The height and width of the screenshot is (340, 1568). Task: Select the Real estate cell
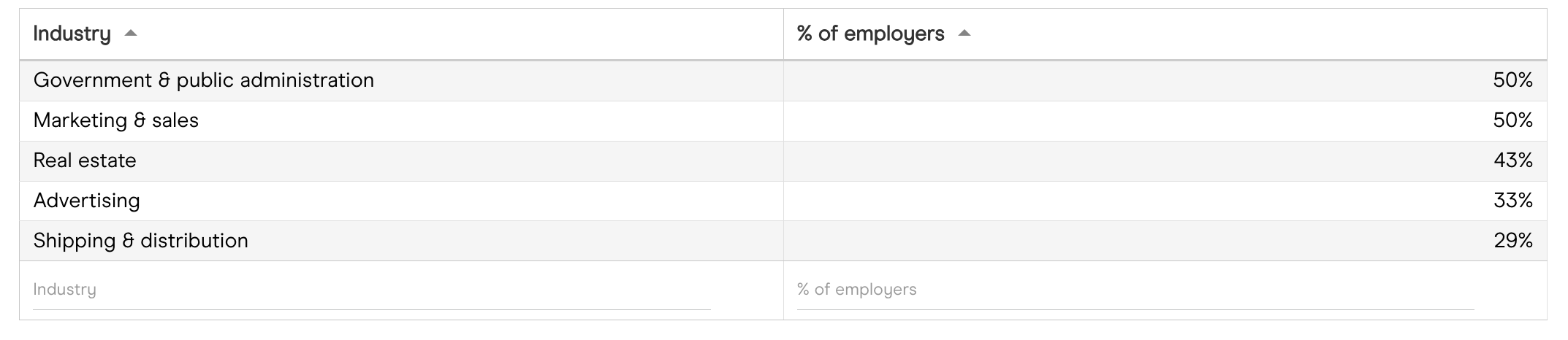85,161
